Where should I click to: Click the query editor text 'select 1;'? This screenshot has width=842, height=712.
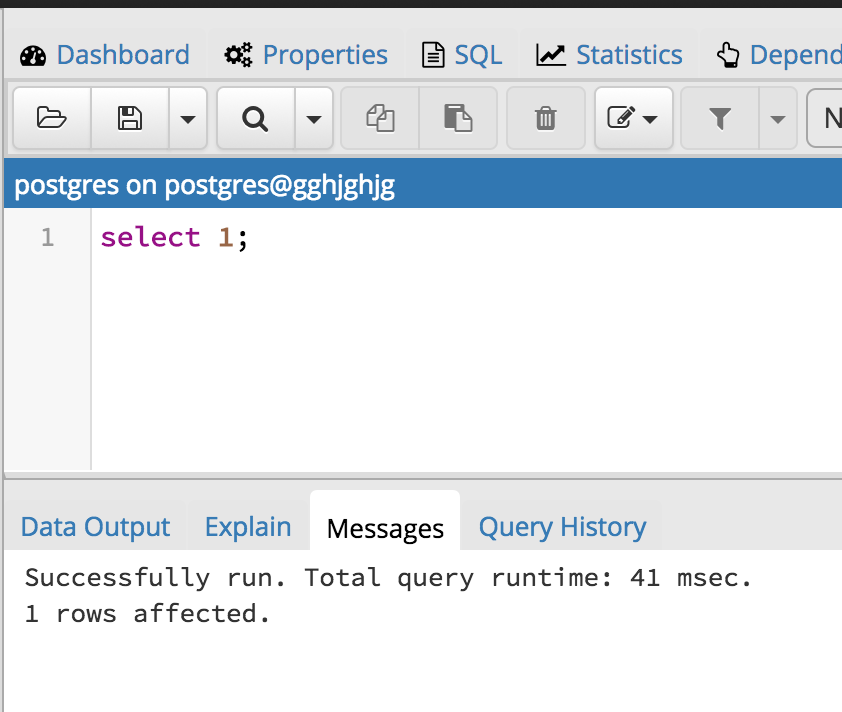[174, 238]
